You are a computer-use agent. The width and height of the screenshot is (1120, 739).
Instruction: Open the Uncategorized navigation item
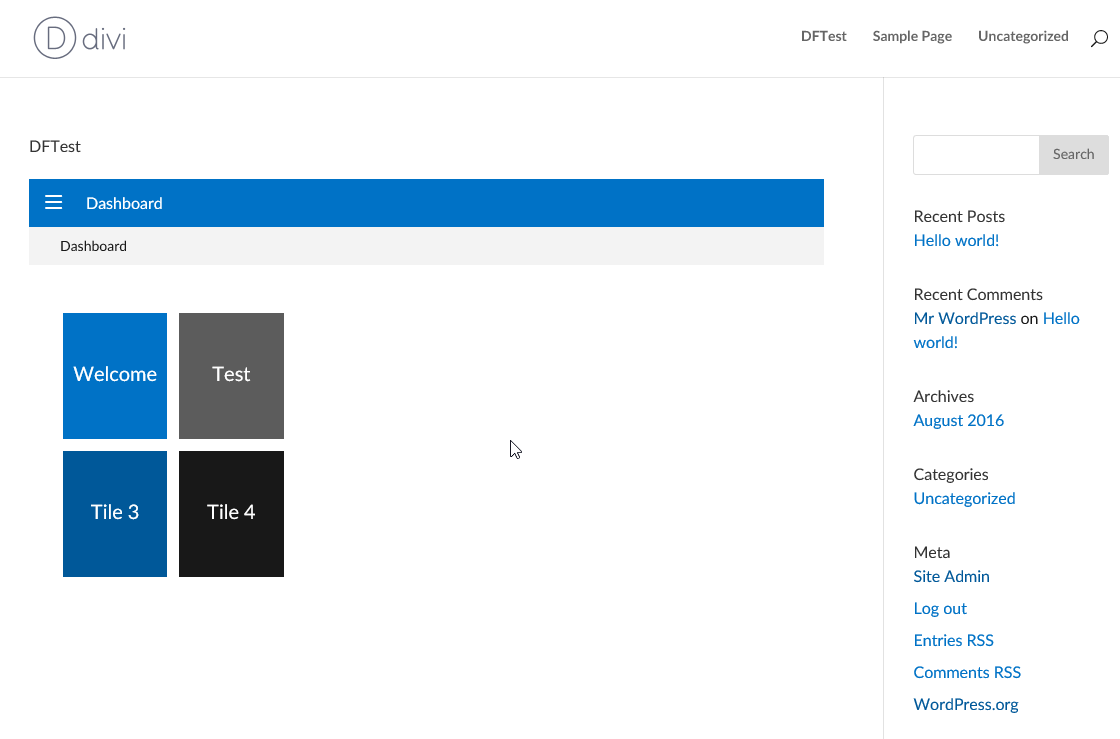tap(1023, 36)
